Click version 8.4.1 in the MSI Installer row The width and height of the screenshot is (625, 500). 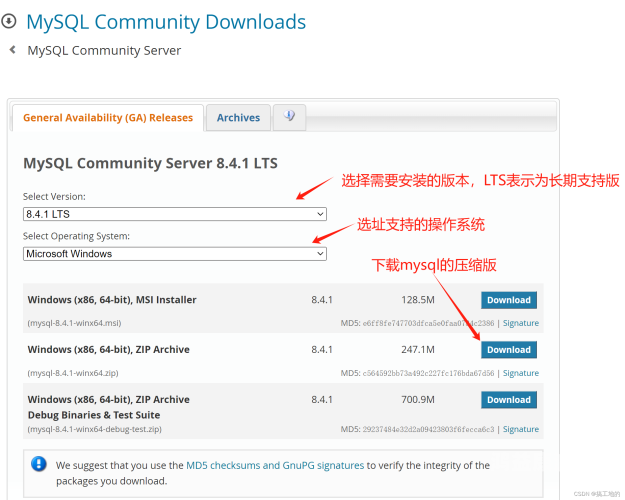(322, 300)
